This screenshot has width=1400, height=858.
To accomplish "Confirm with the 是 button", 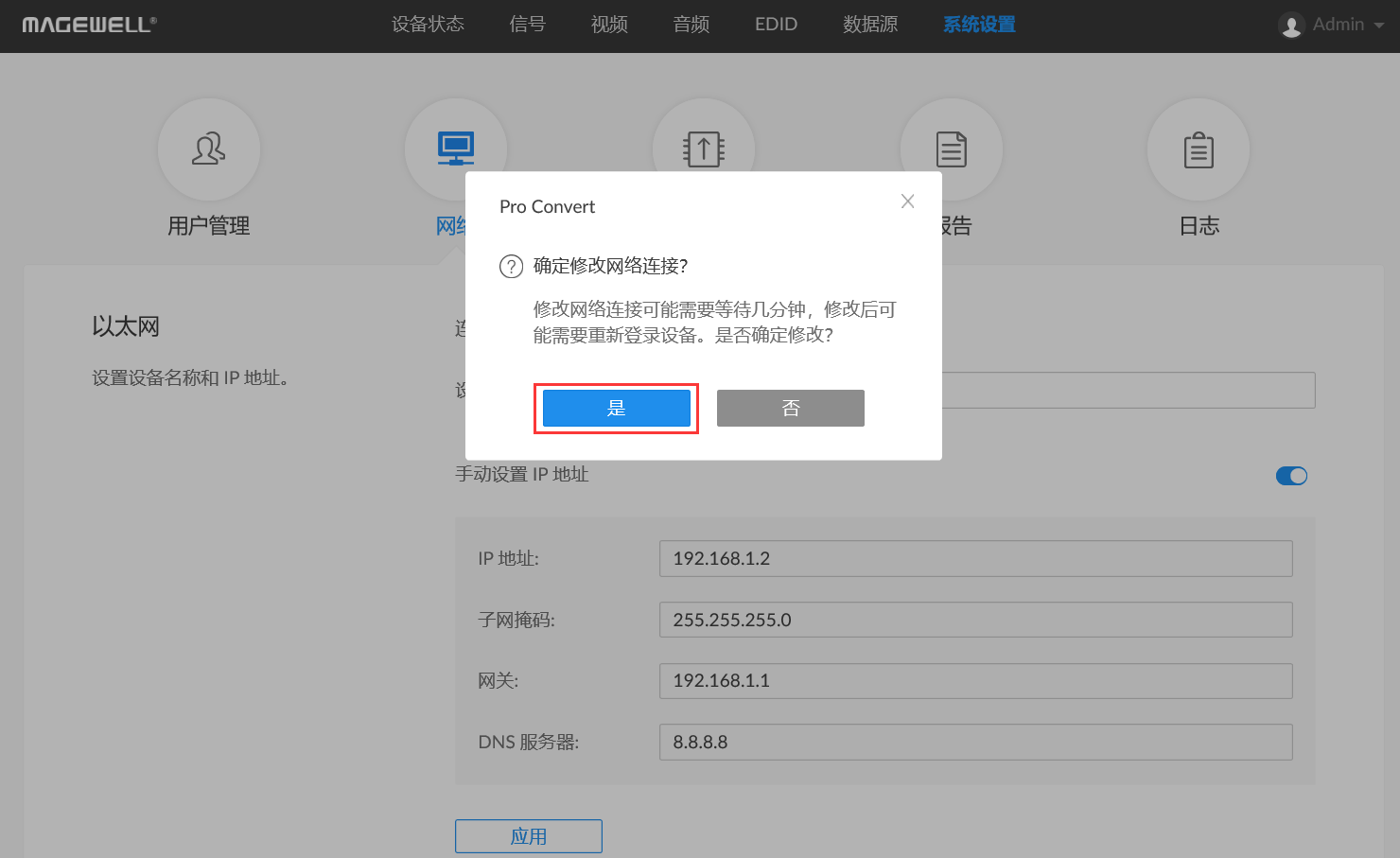I will tap(616, 409).
